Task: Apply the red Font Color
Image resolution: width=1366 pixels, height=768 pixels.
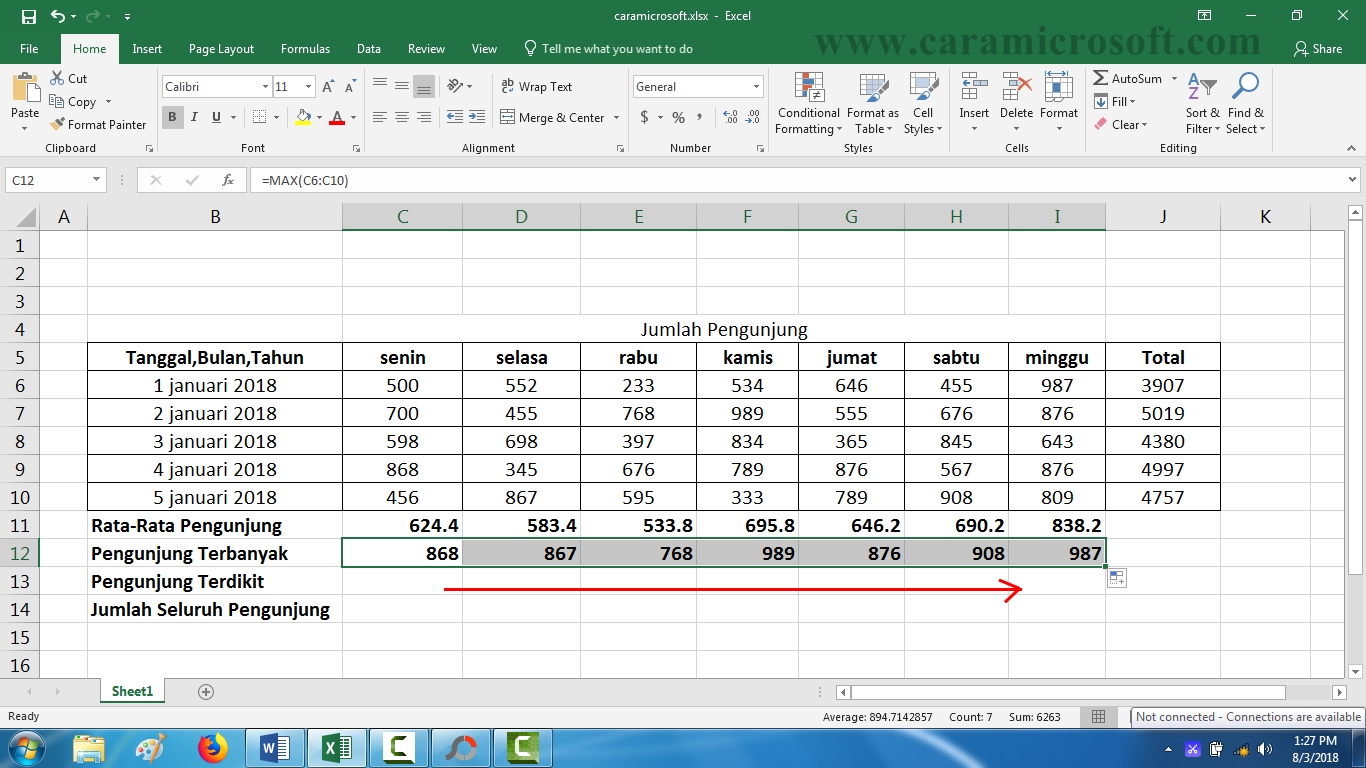Action: coord(337,118)
